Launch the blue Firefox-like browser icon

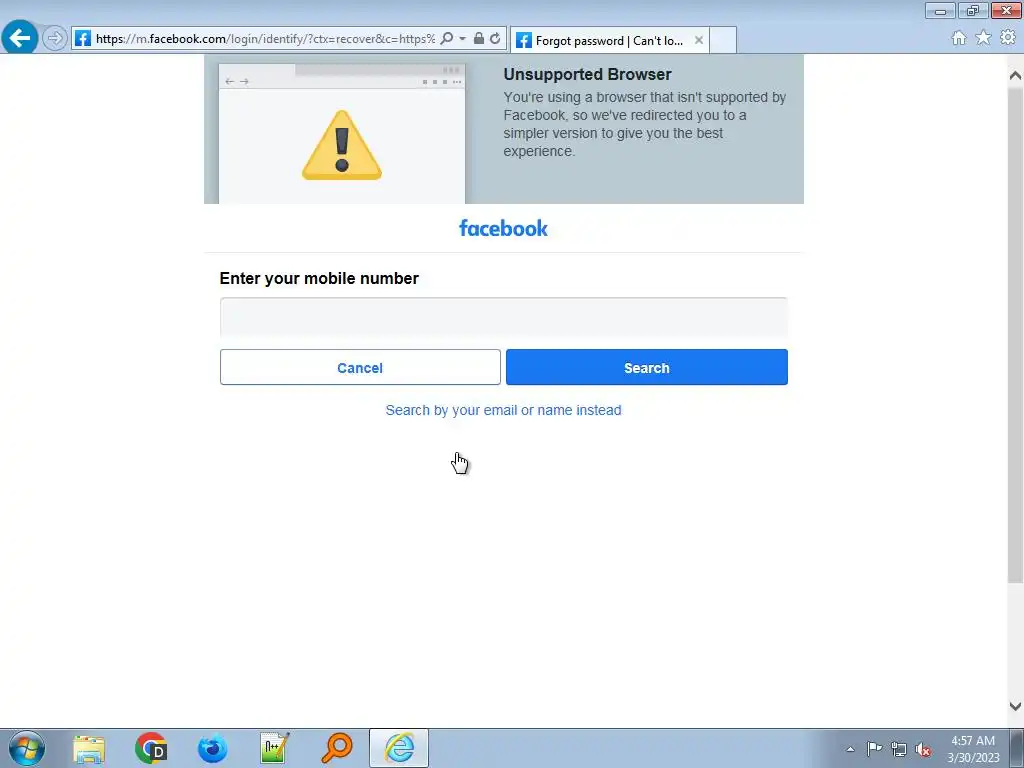click(213, 748)
